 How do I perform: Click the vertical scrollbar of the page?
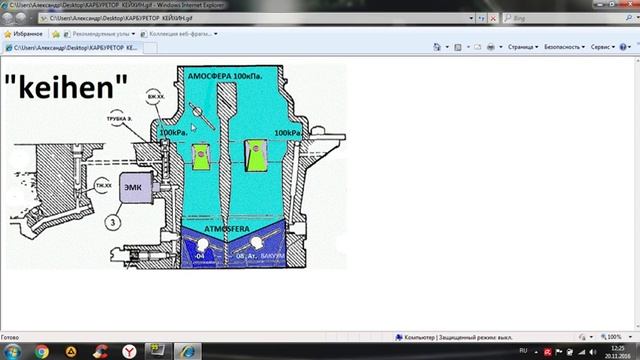[x=638, y=193]
